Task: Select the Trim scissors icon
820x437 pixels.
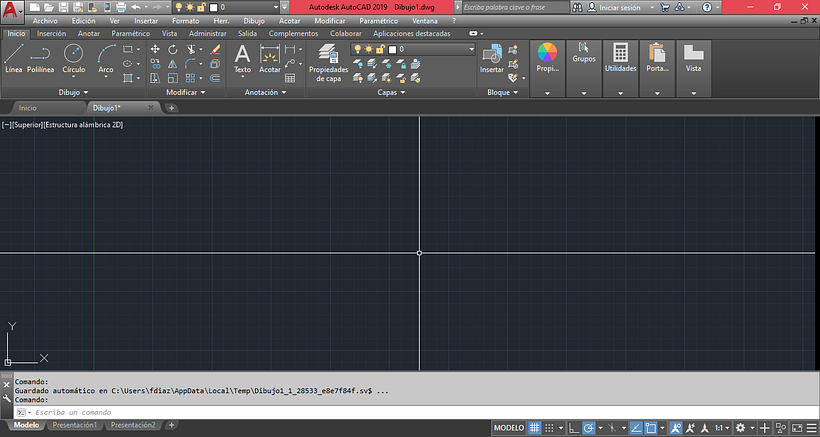Action: pos(190,49)
